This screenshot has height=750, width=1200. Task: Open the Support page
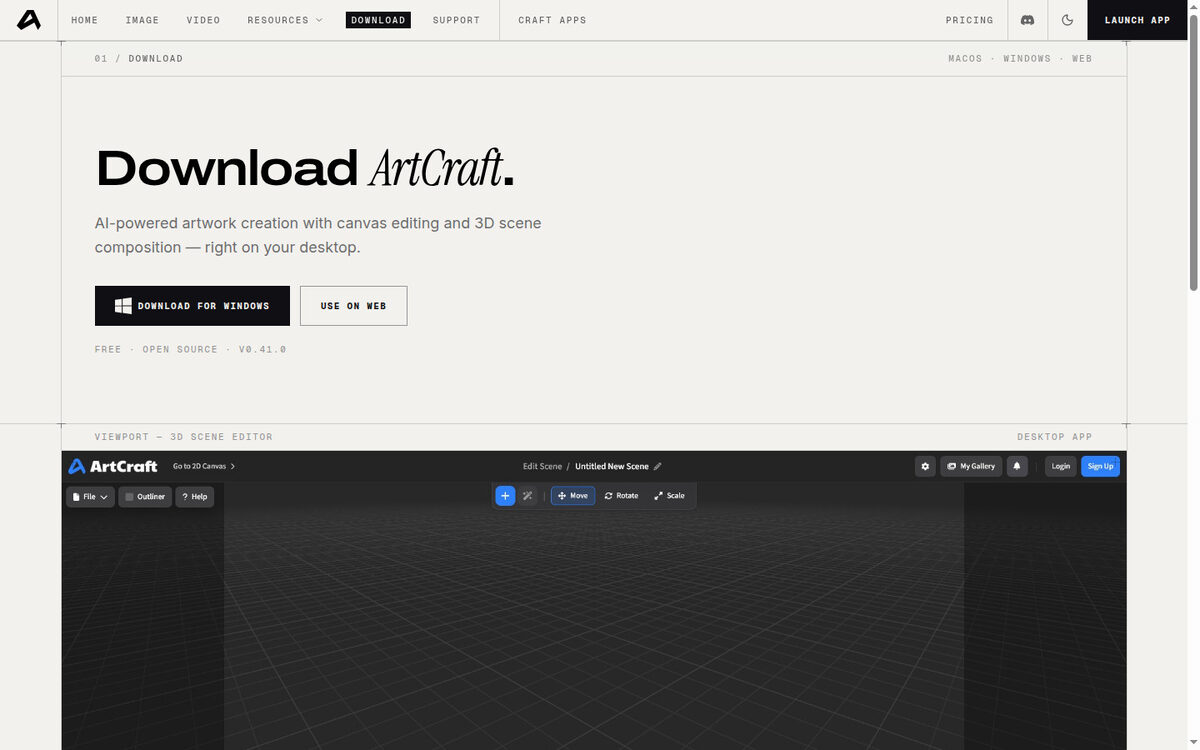tap(456, 20)
